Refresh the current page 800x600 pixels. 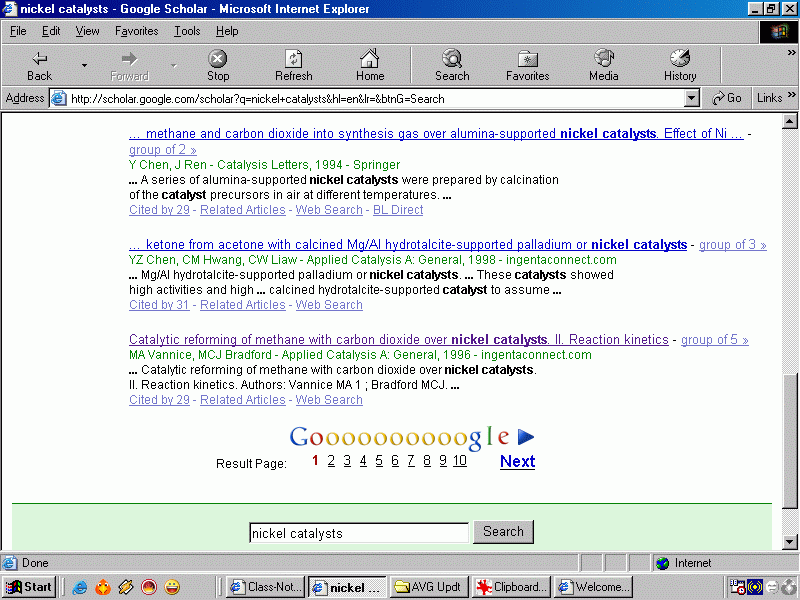click(x=293, y=66)
